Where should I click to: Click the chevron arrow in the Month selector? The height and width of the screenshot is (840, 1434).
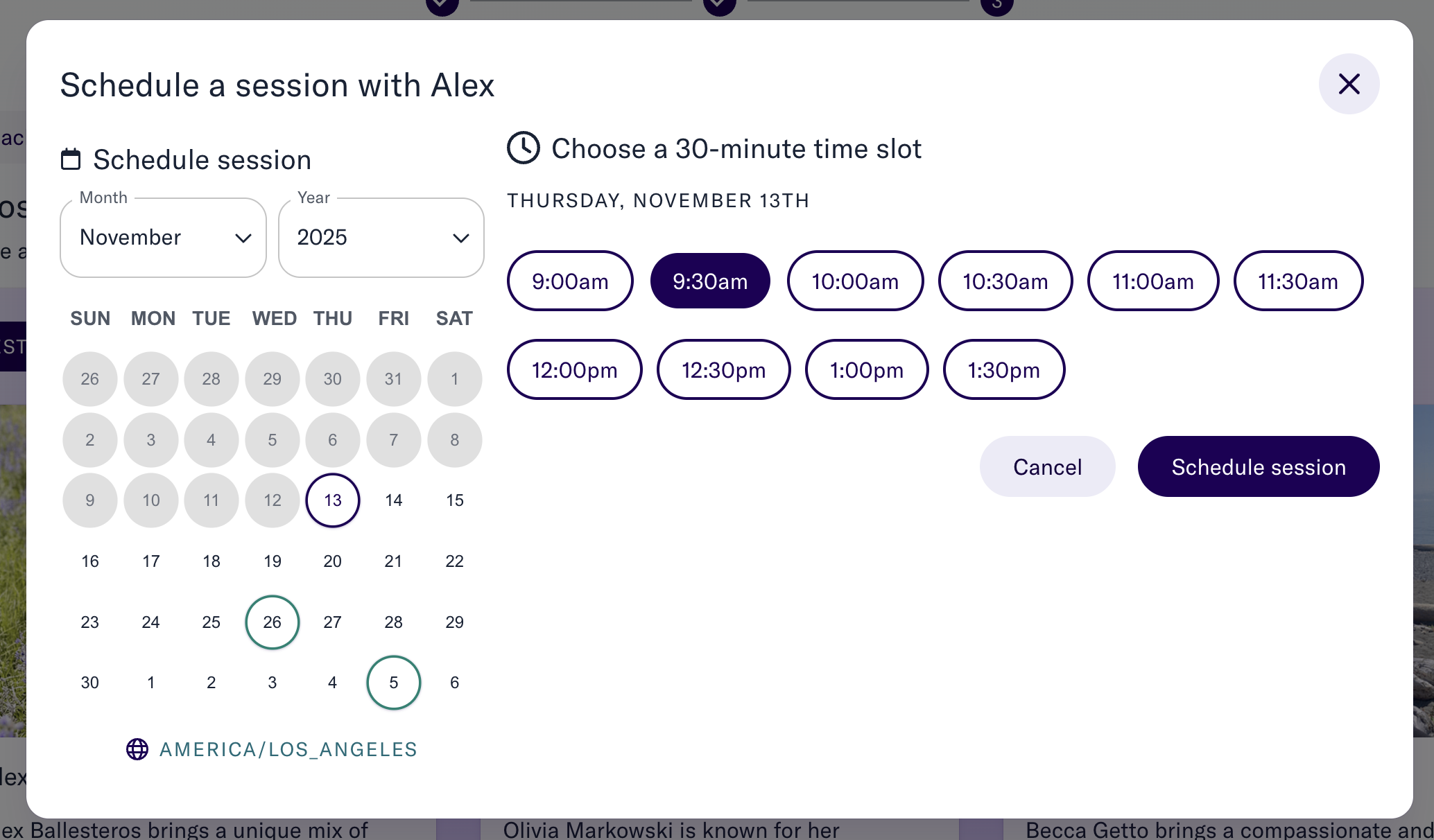point(243,238)
